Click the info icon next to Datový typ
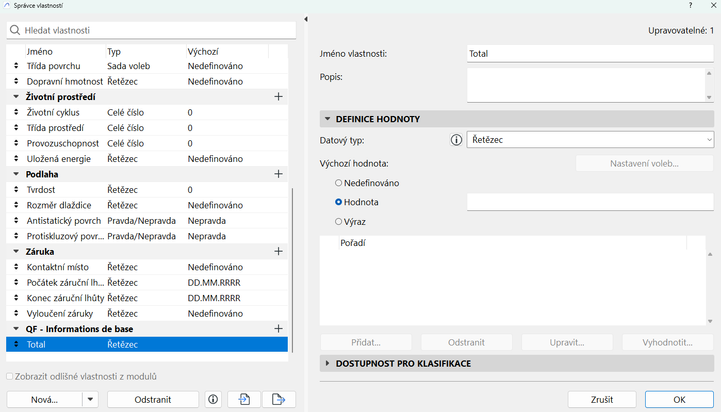 pos(456,141)
